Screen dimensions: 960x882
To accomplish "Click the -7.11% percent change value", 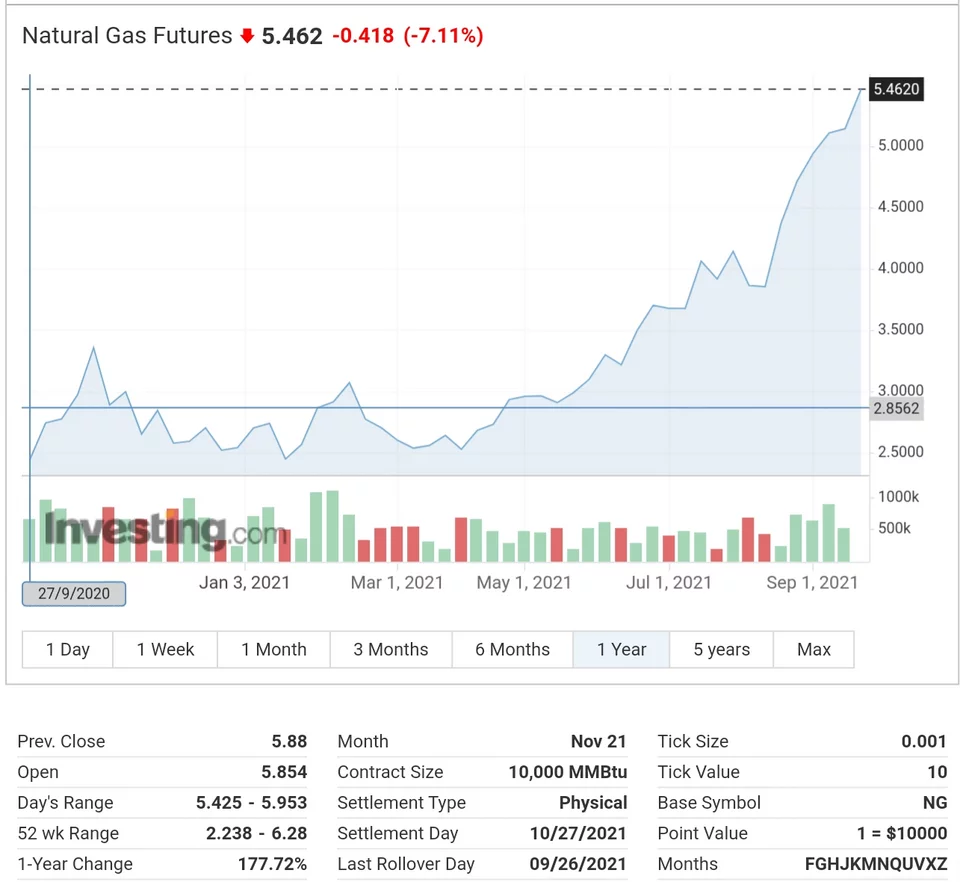I will click(x=443, y=36).
